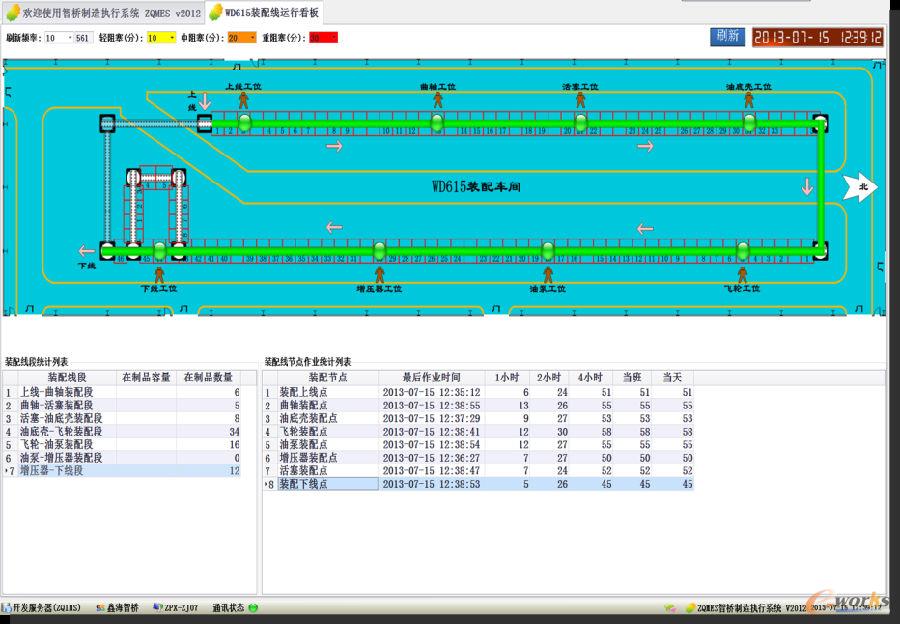The height and width of the screenshot is (624, 900).
Task: Click the 油泵工位 worker icon
Action: pyautogui.click(x=547, y=273)
